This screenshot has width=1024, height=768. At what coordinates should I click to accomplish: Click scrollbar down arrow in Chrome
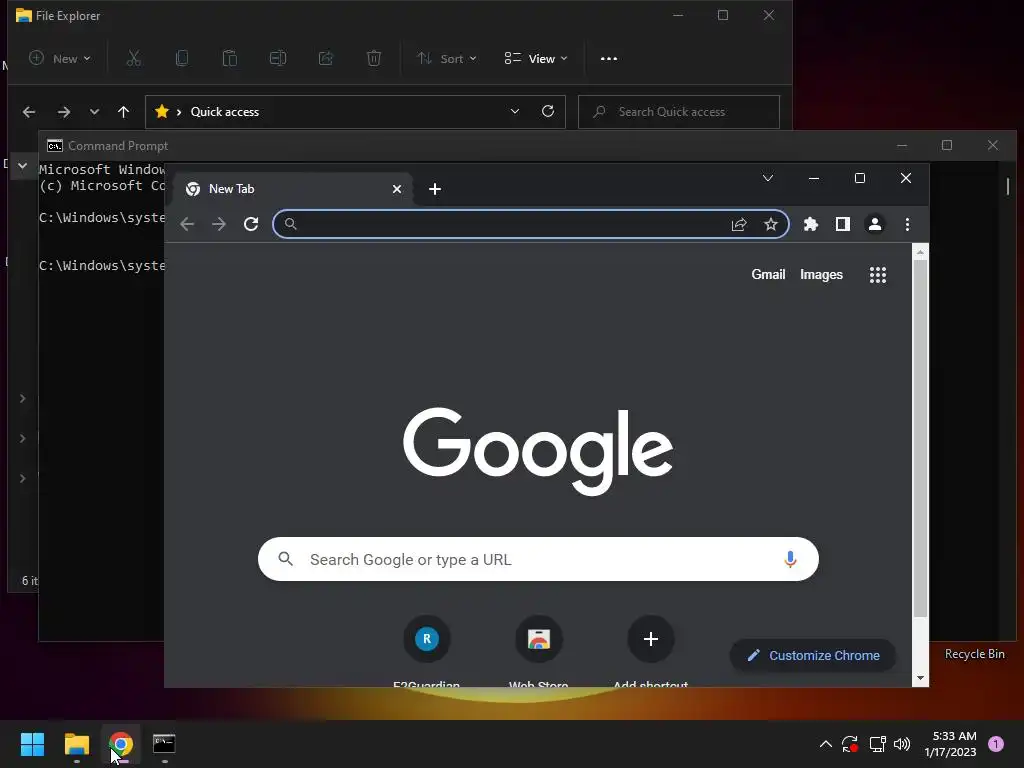pyautogui.click(x=920, y=678)
